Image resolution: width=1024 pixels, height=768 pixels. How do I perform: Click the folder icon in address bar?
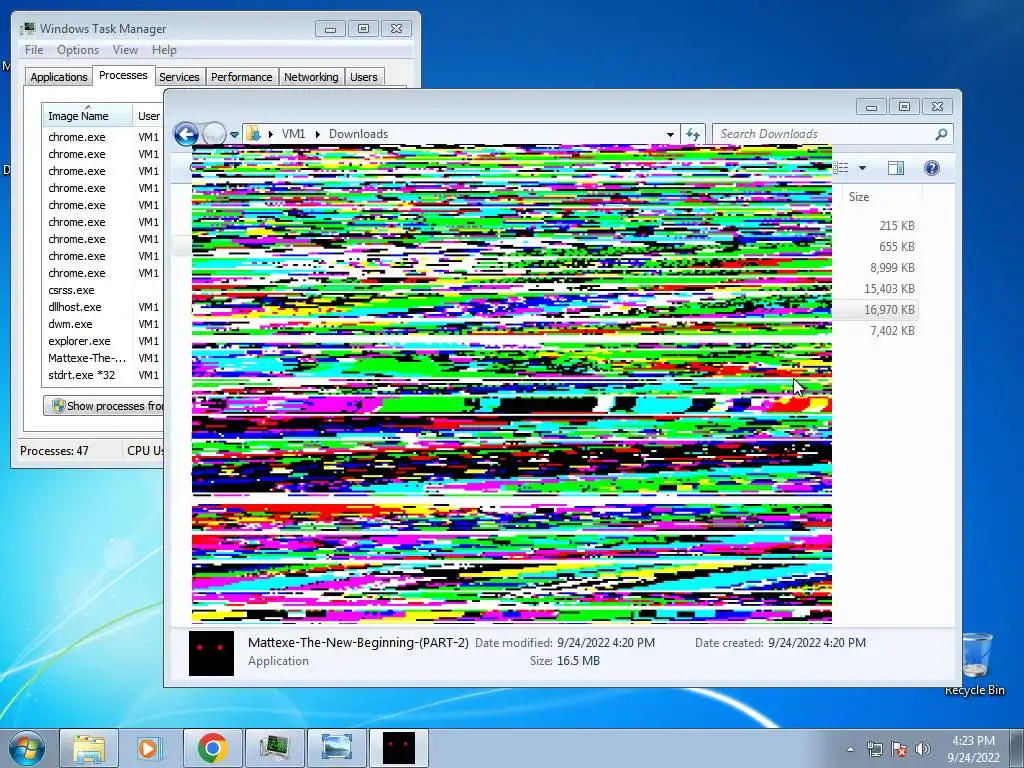(253, 134)
